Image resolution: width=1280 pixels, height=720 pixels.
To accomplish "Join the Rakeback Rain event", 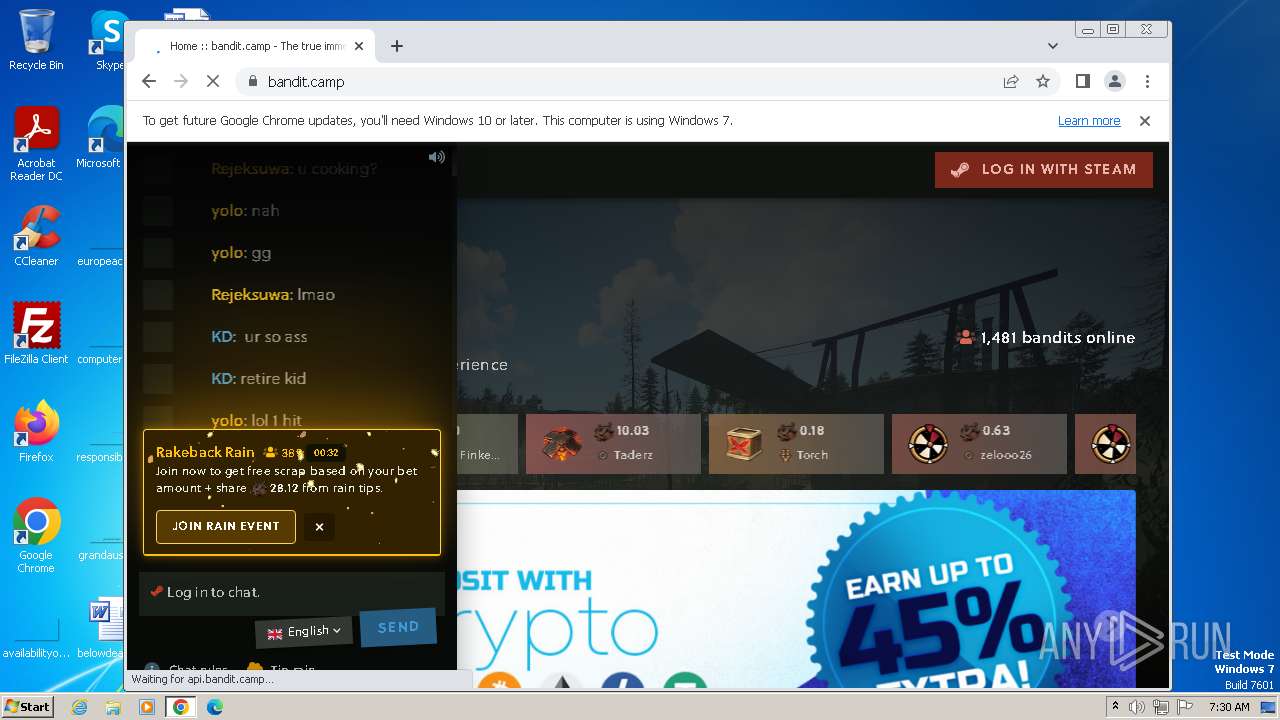I will (x=226, y=526).
